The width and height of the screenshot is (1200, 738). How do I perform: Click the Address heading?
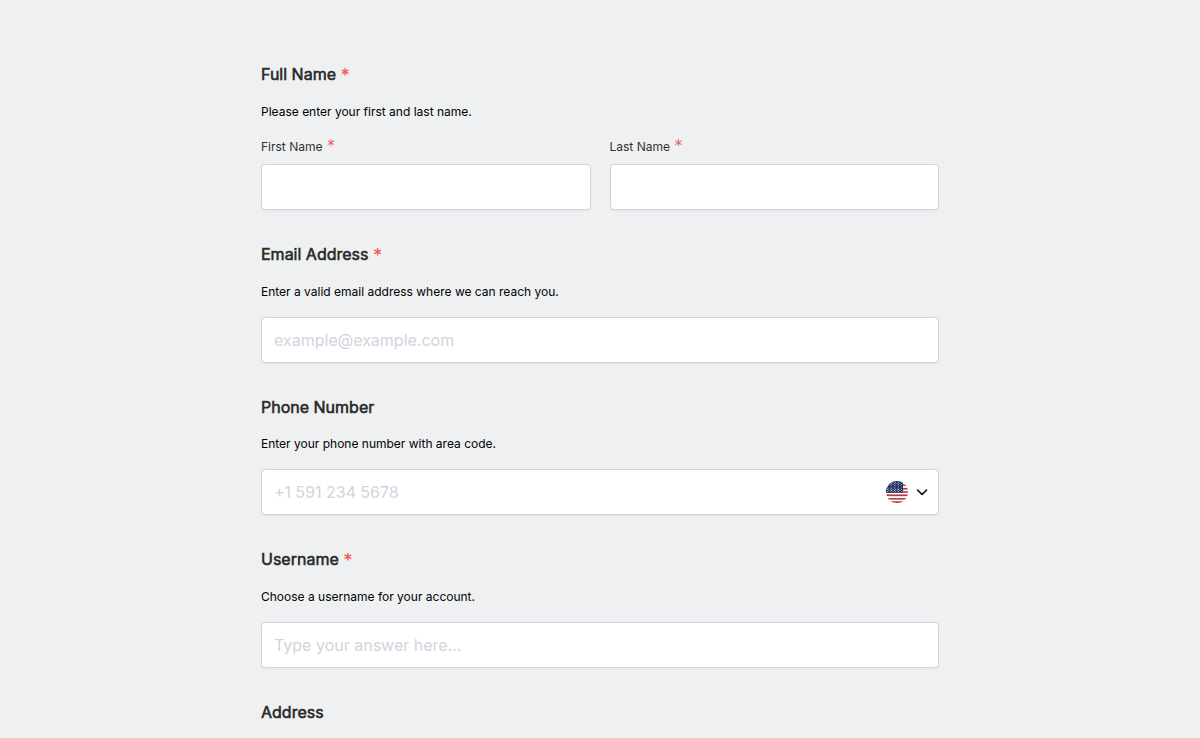[x=292, y=712]
